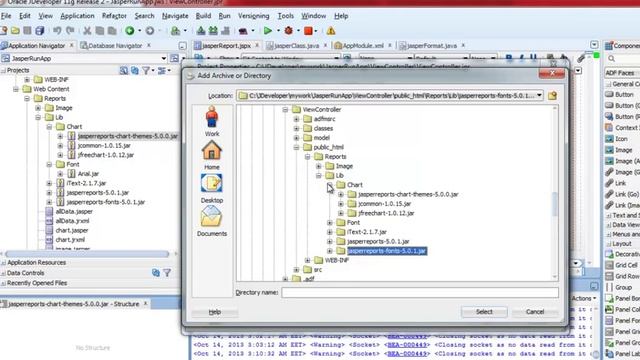Click the Undo toolbar icon
This screenshot has width=640, height=360.
57,31
